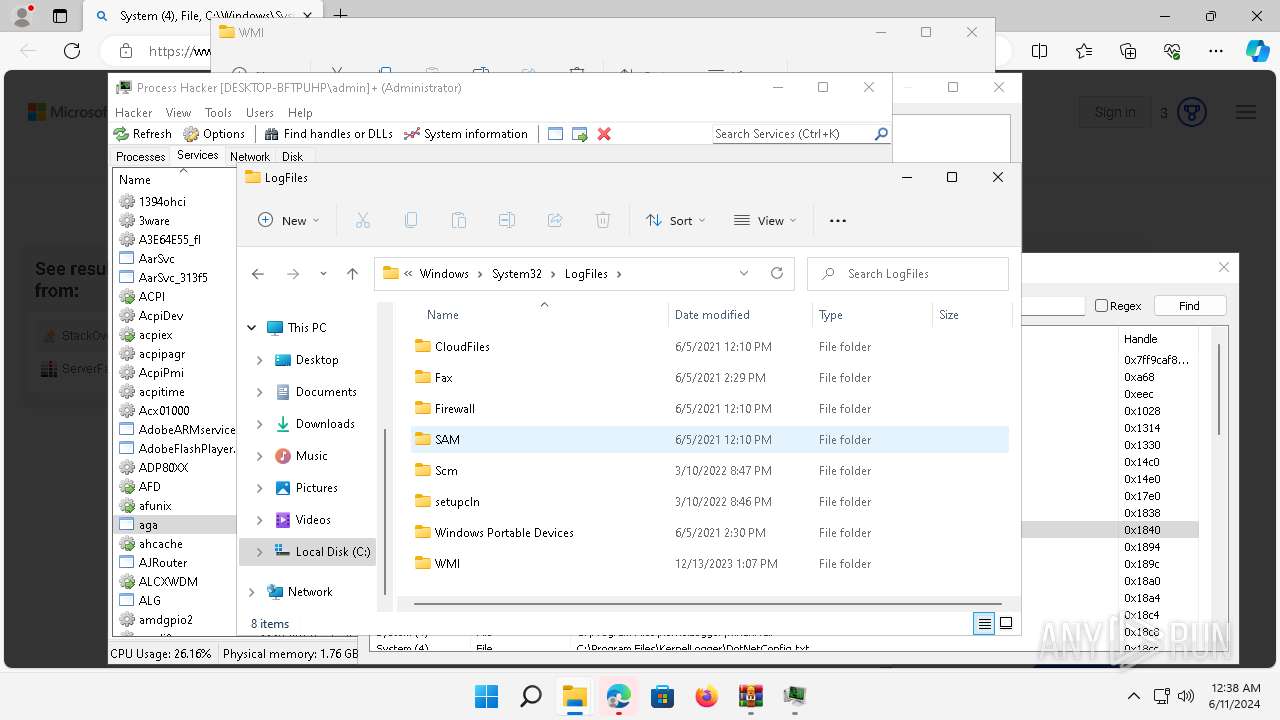Click Search Services input in Process Hacker

[x=792, y=134]
